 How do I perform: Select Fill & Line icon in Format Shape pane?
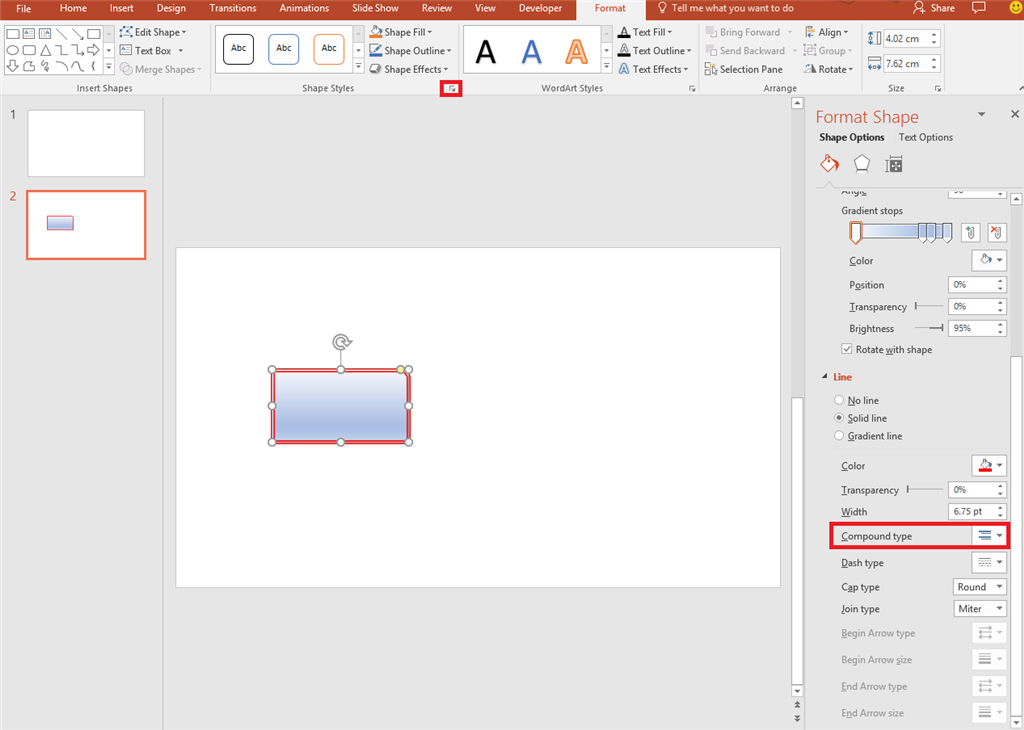point(829,163)
